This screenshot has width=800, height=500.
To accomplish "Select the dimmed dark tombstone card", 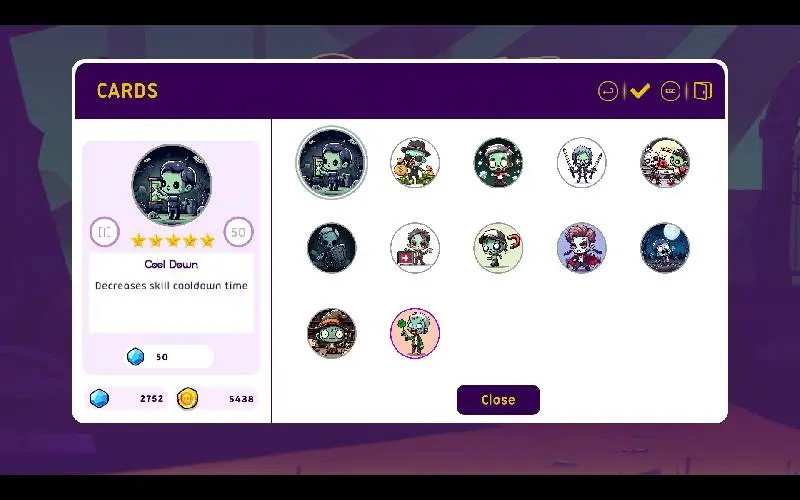I will 332,247.
